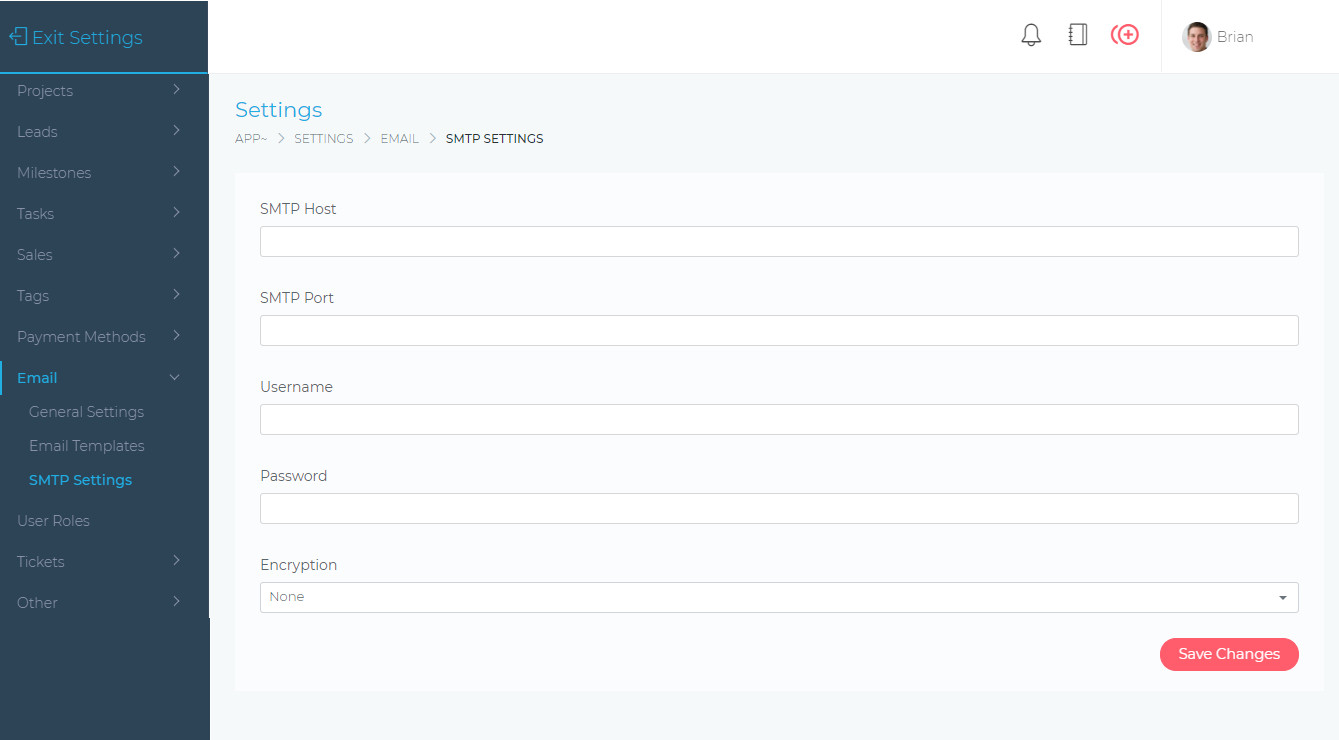Switch to General Settings under Email
This screenshot has width=1339, height=740.
tap(86, 411)
